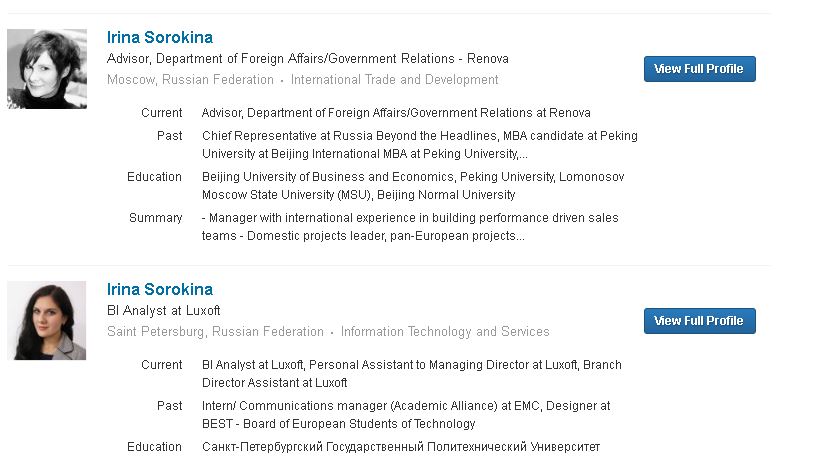Select the Moscow, Russian Federation location text

190,80
